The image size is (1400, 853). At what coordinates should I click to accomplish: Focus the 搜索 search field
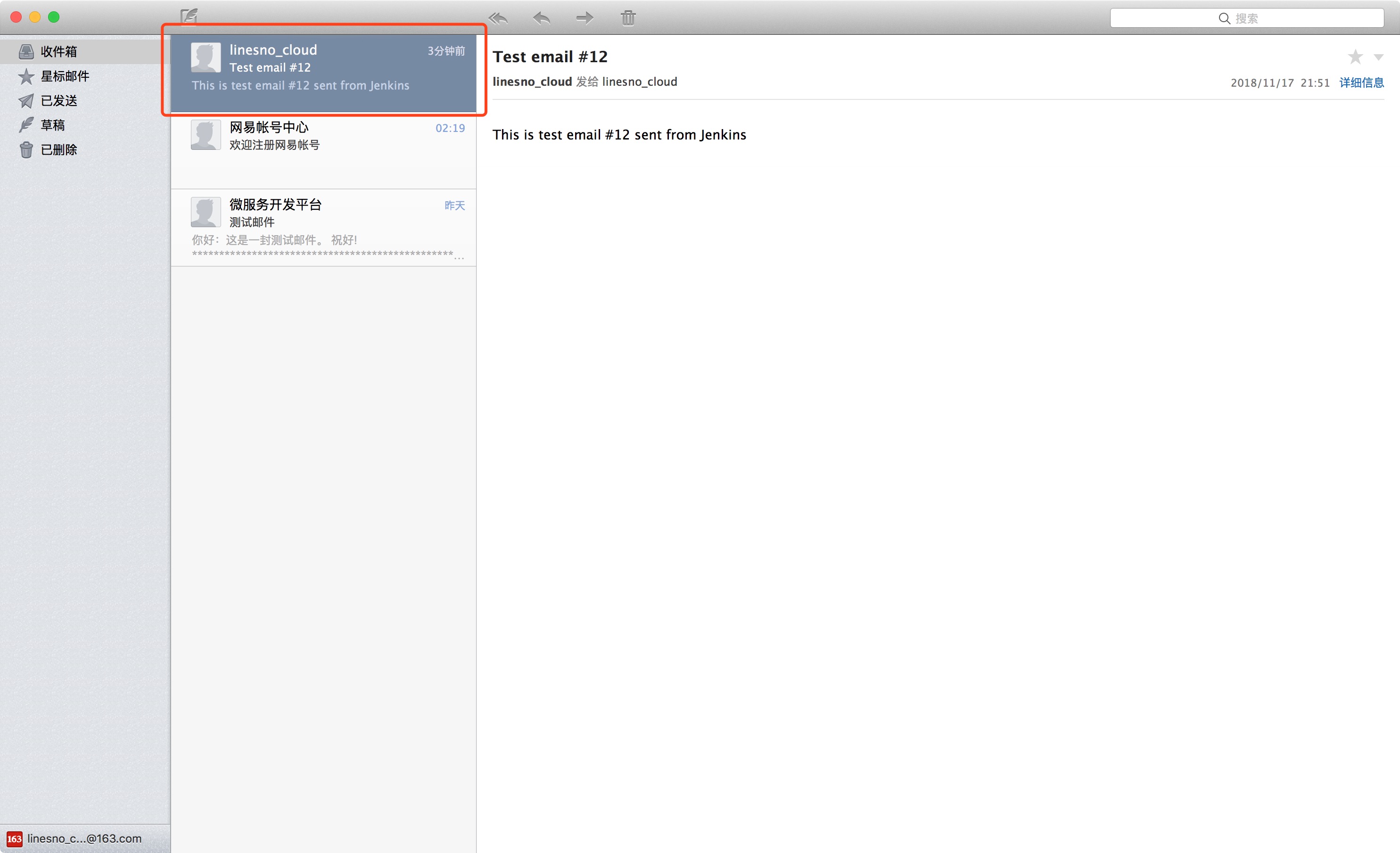coord(1247,18)
